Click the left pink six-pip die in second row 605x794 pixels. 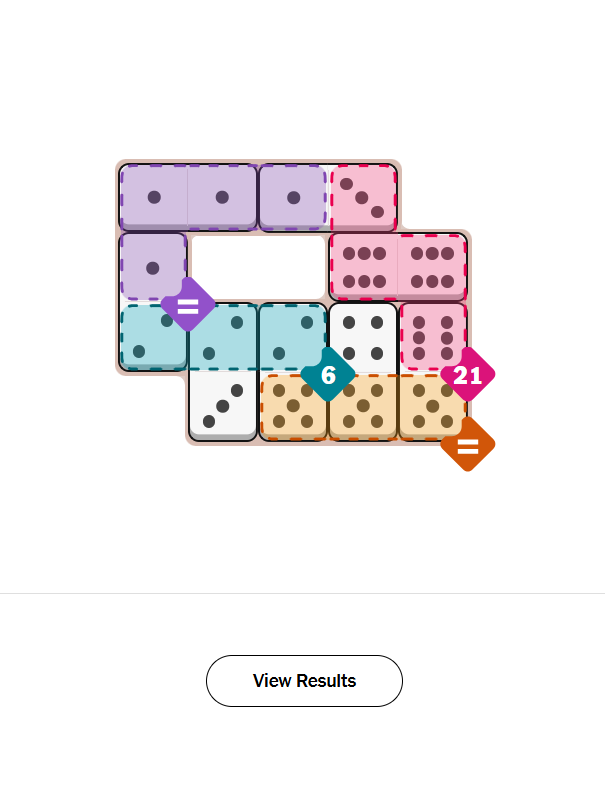(x=363, y=267)
